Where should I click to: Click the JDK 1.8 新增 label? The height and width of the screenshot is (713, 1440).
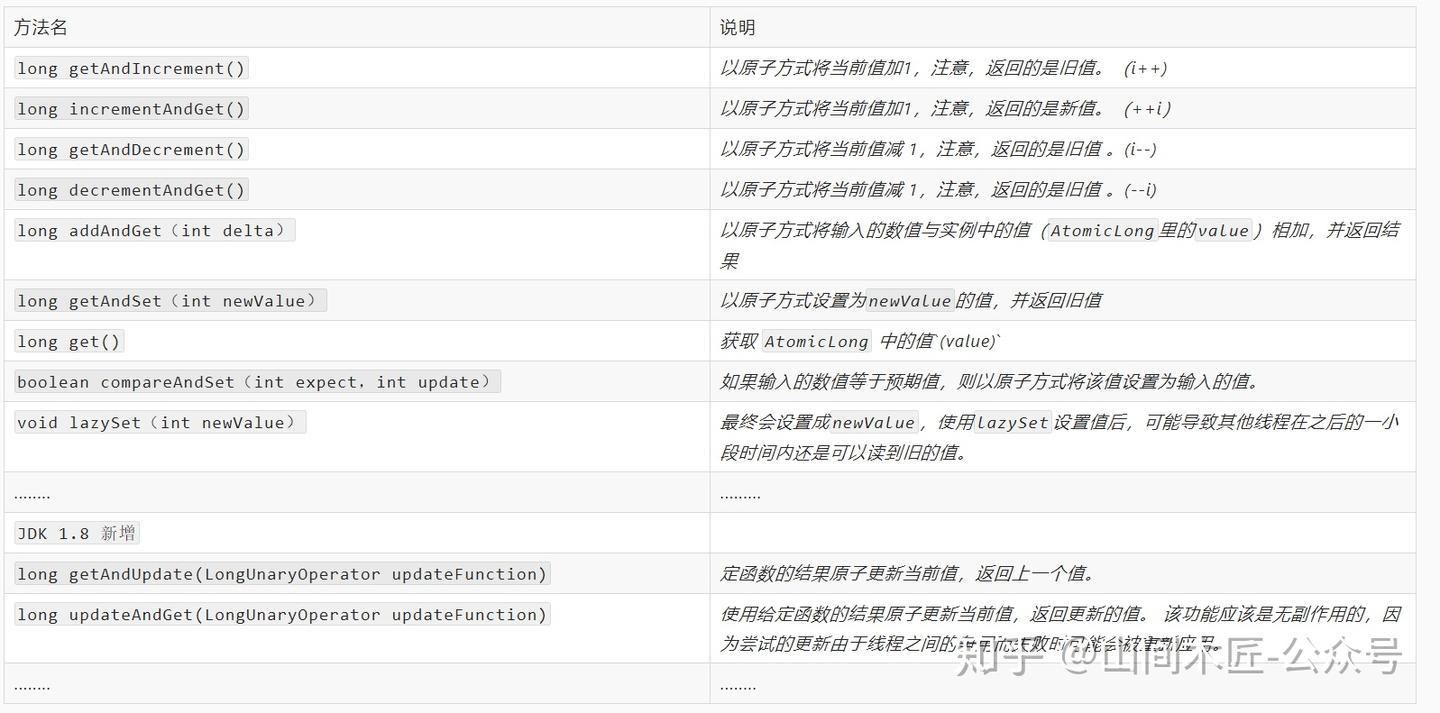pyautogui.click(x=76, y=533)
